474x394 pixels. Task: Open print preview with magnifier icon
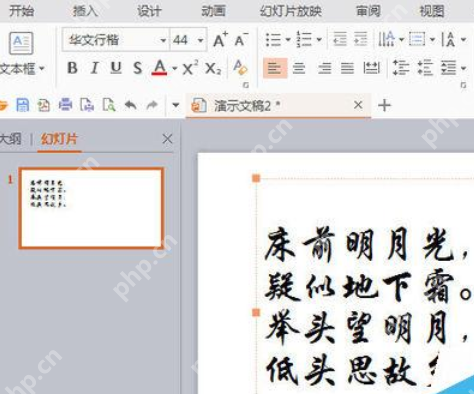tap(109, 105)
